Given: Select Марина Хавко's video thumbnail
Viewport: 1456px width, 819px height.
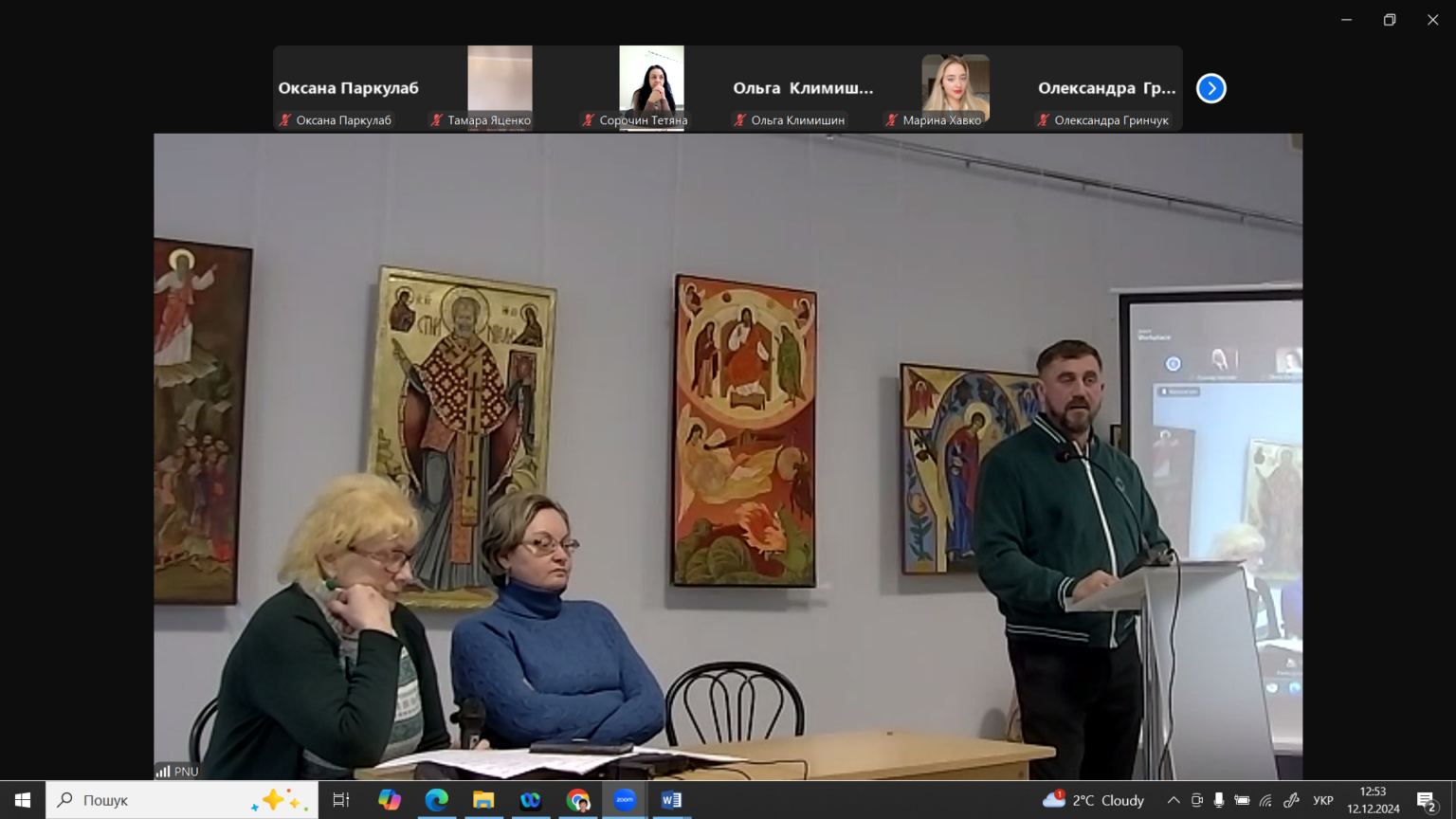Looking at the screenshot, I should (955, 87).
